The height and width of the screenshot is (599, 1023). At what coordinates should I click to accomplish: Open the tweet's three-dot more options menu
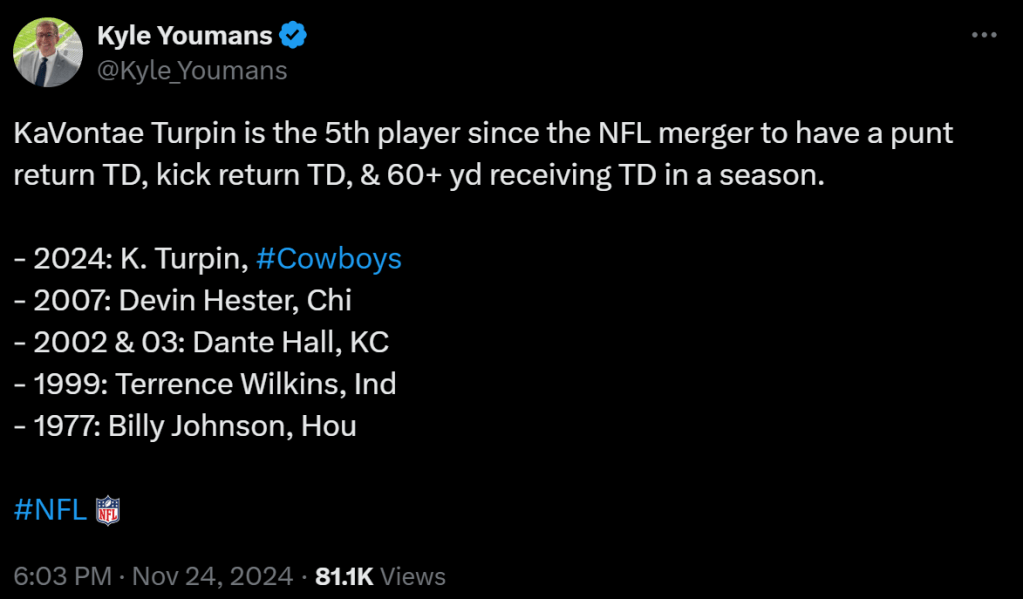[x=985, y=35]
